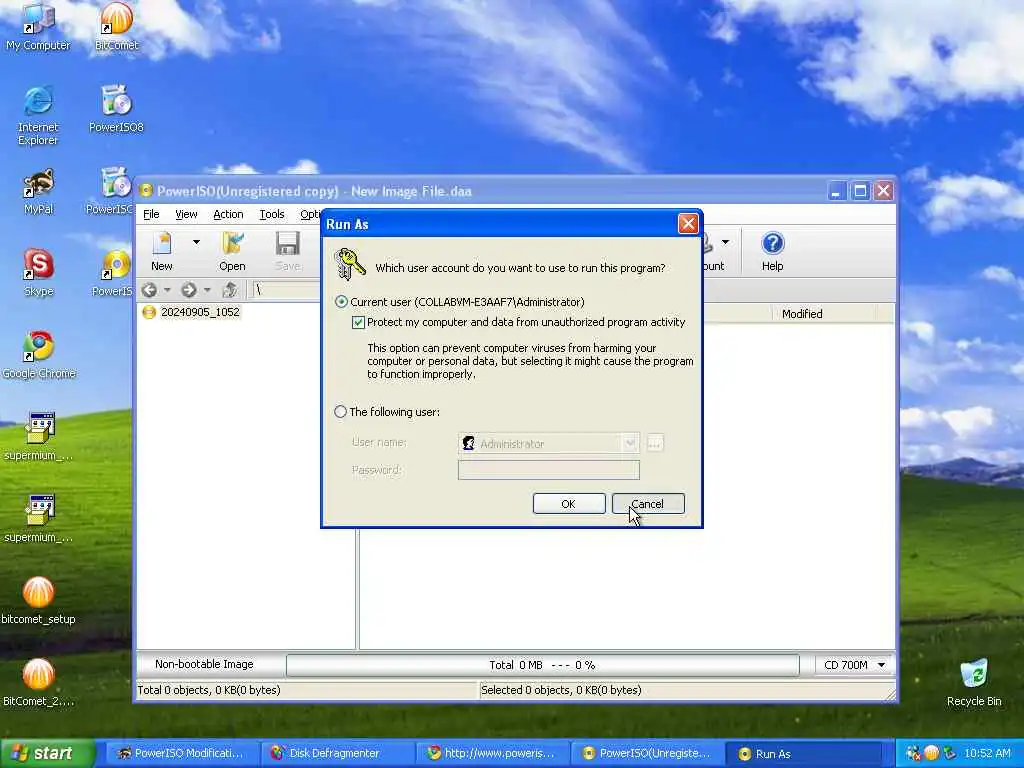This screenshot has height=768, width=1024.
Task: Open Tools menu in PowerISO
Action: [x=272, y=214]
